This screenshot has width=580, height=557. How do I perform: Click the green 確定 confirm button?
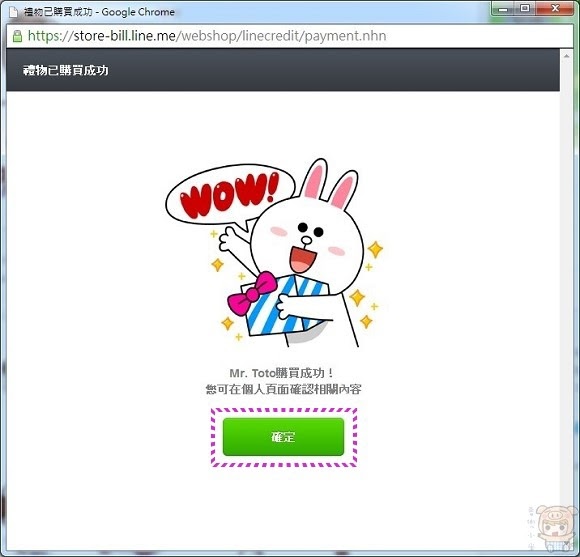point(283,437)
